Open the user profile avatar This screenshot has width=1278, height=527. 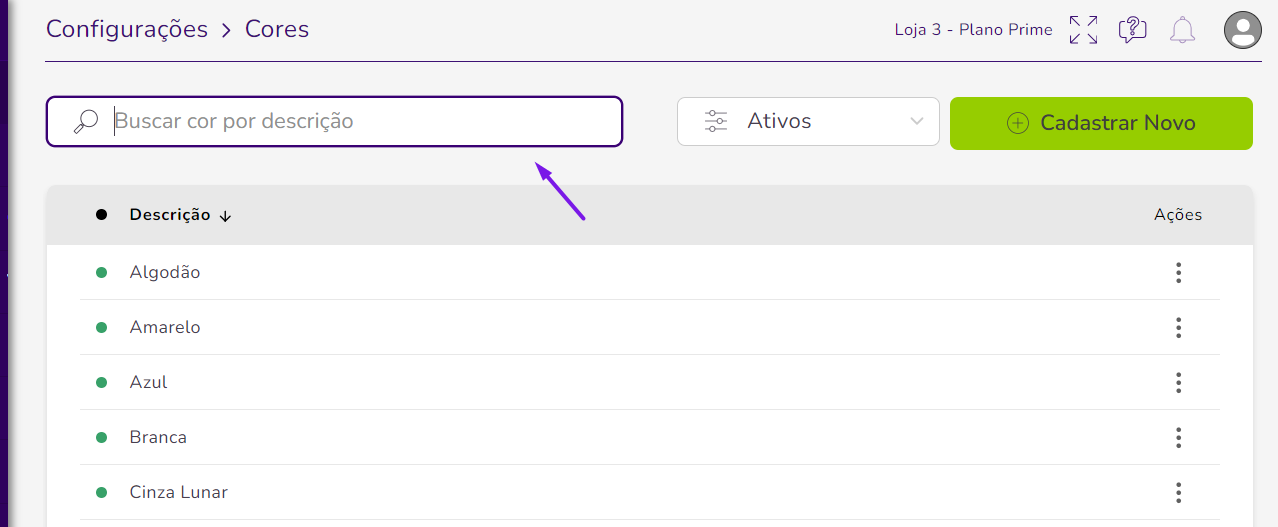(1243, 30)
